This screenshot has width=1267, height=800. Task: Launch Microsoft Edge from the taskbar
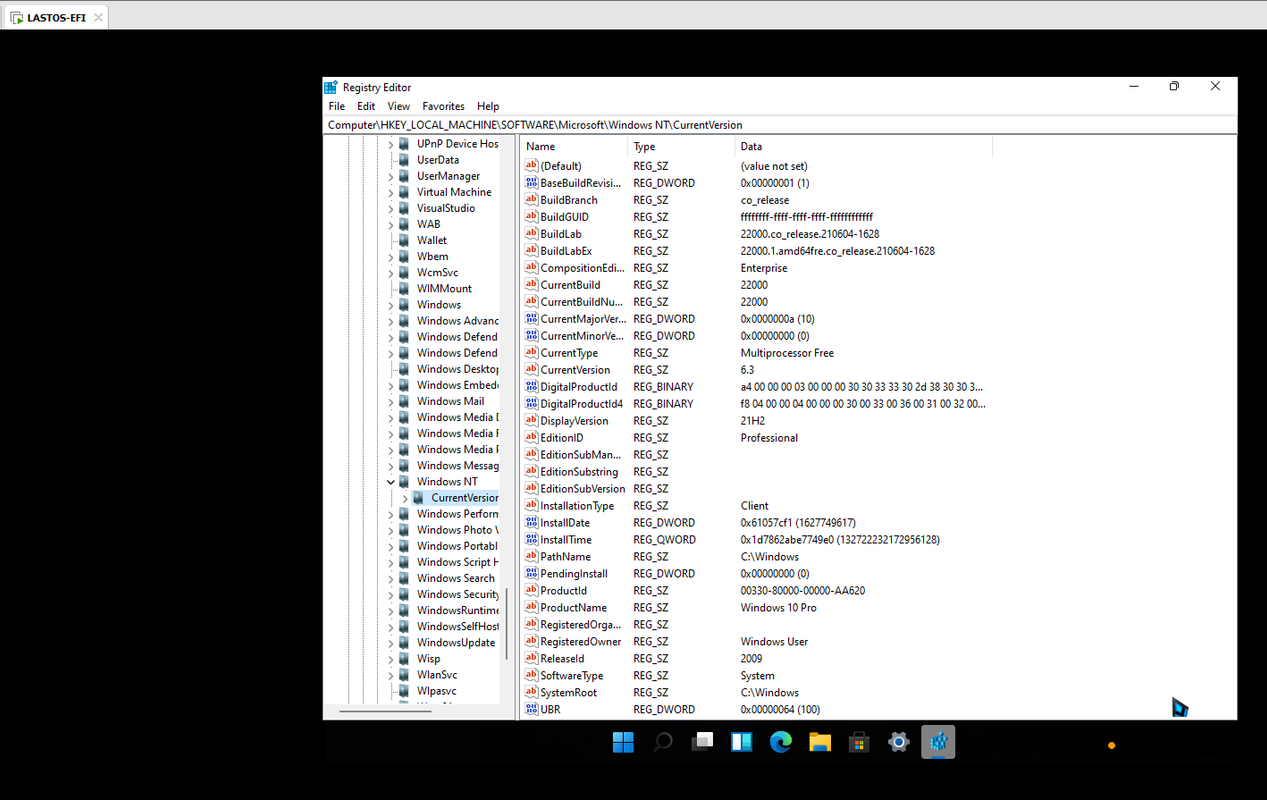click(781, 742)
